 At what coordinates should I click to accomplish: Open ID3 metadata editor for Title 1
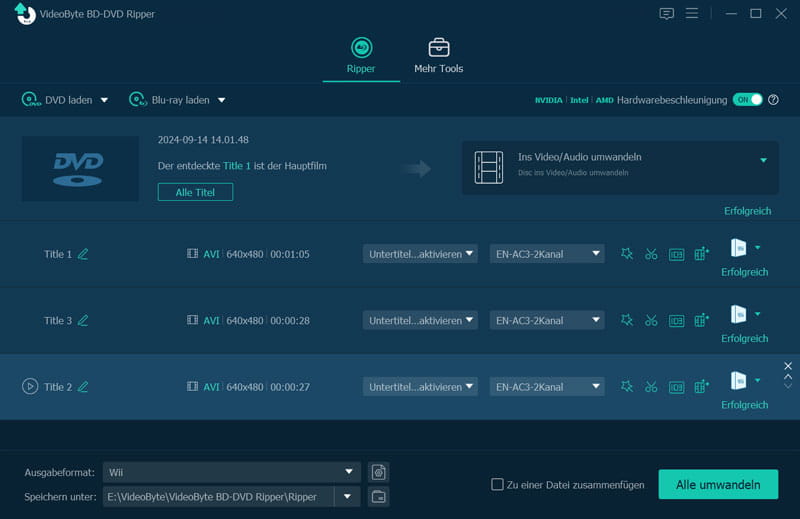click(677, 254)
